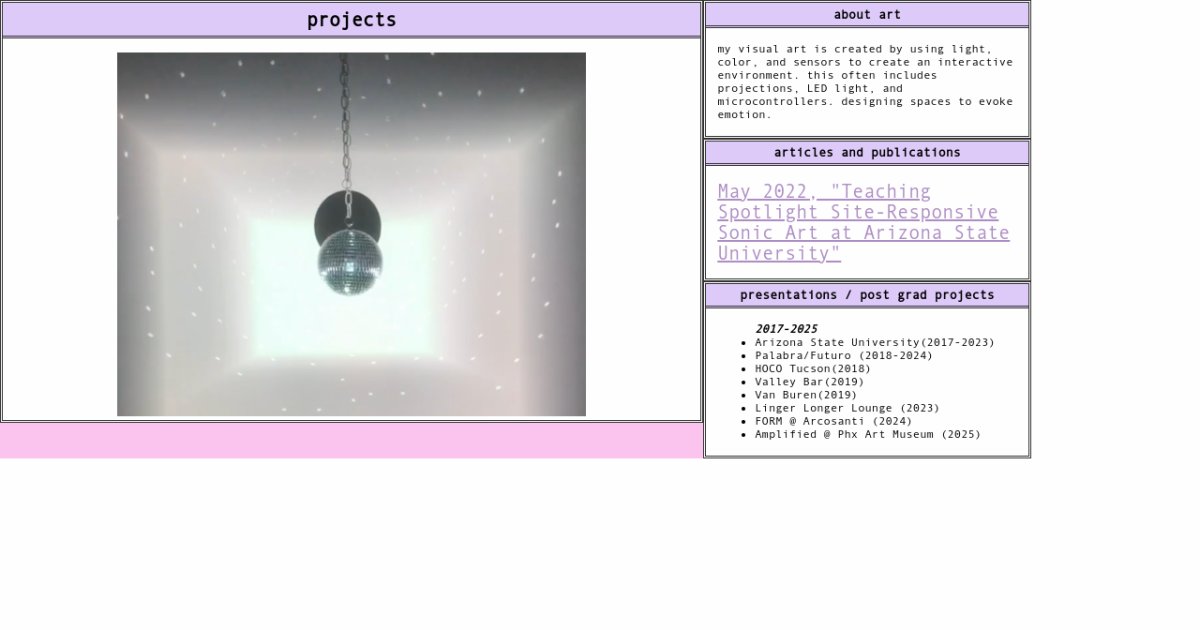1200x630 pixels.
Task: Click the italic "2017-2025" date label
Action: click(786, 329)
